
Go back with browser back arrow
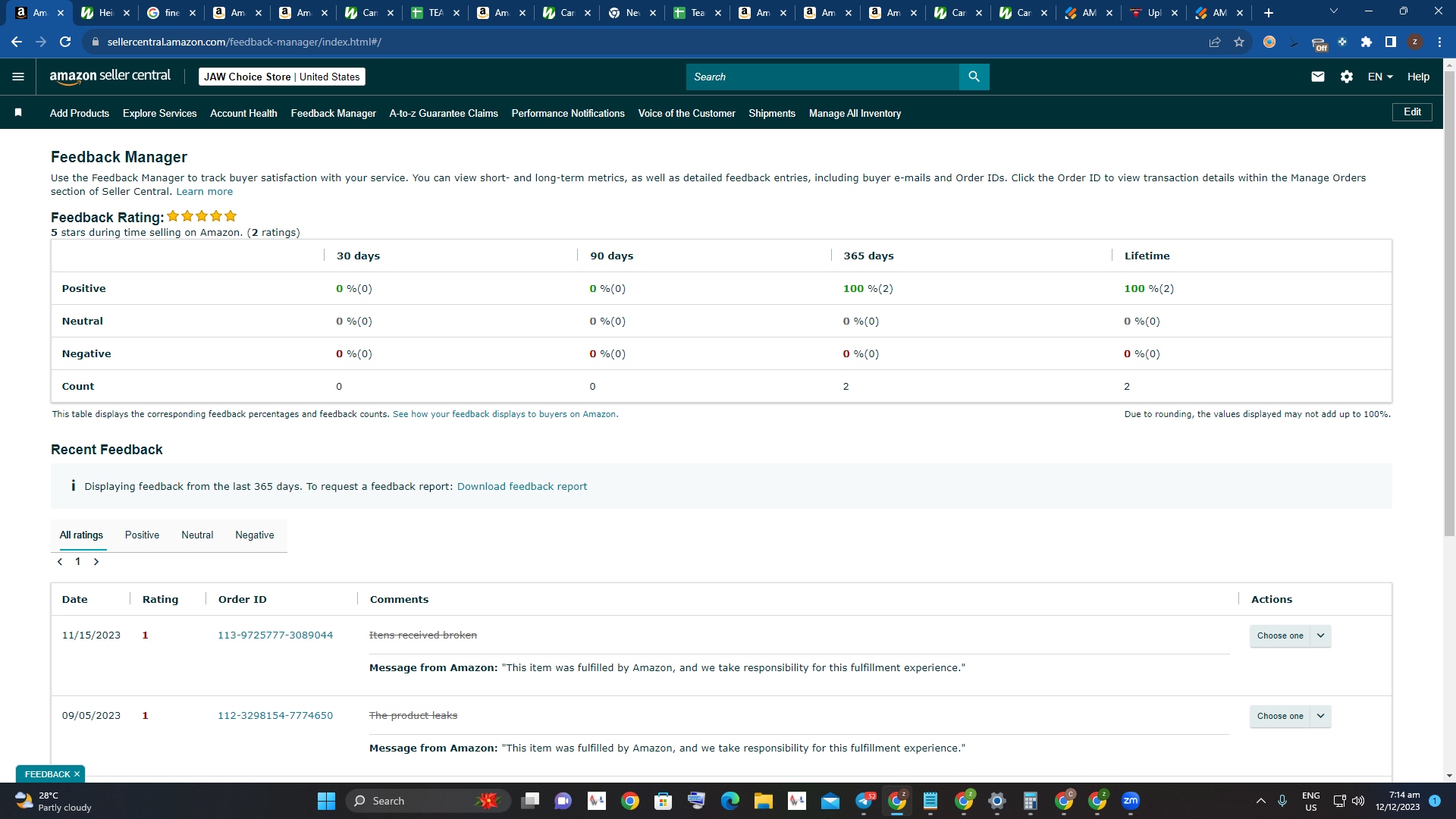click(17, 42)
